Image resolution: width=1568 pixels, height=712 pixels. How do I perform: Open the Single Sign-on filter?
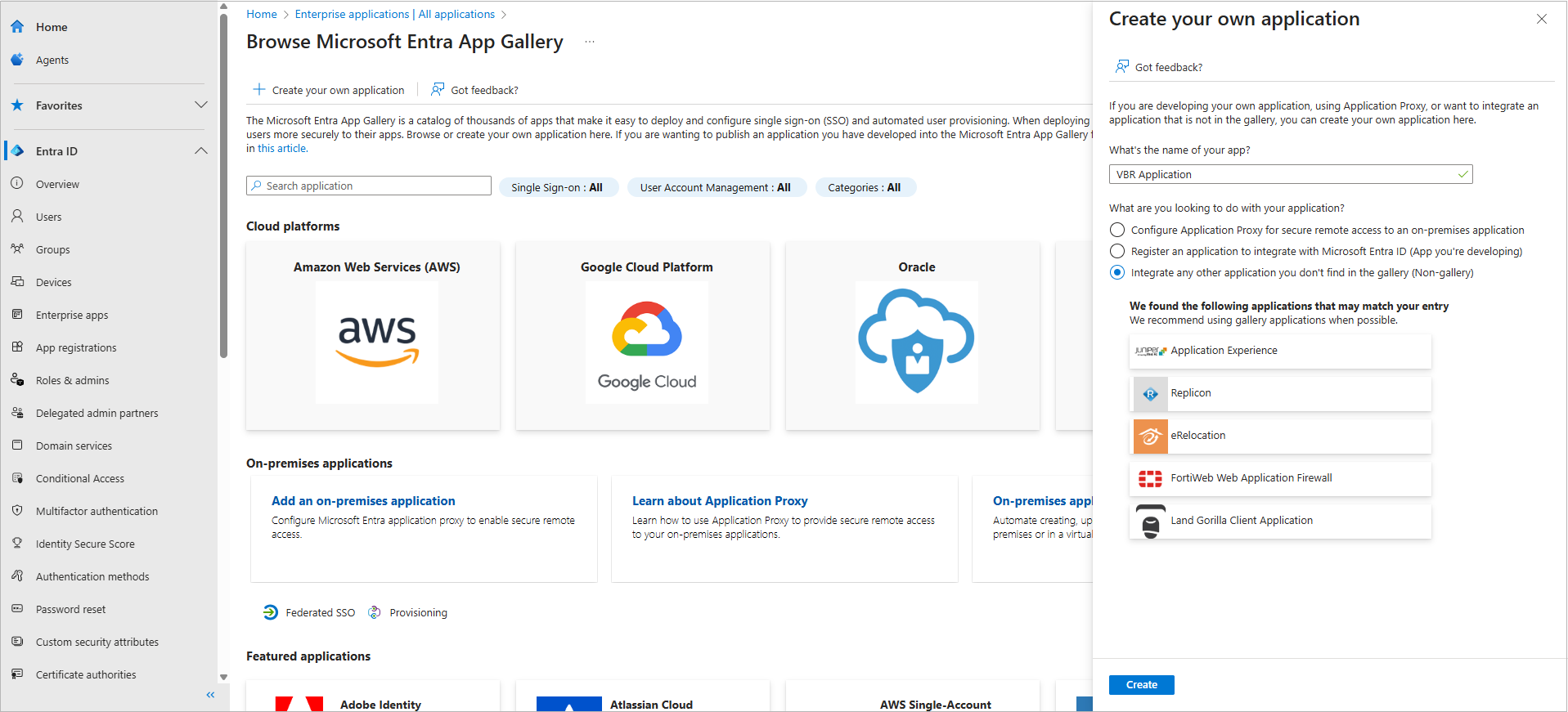557,187
